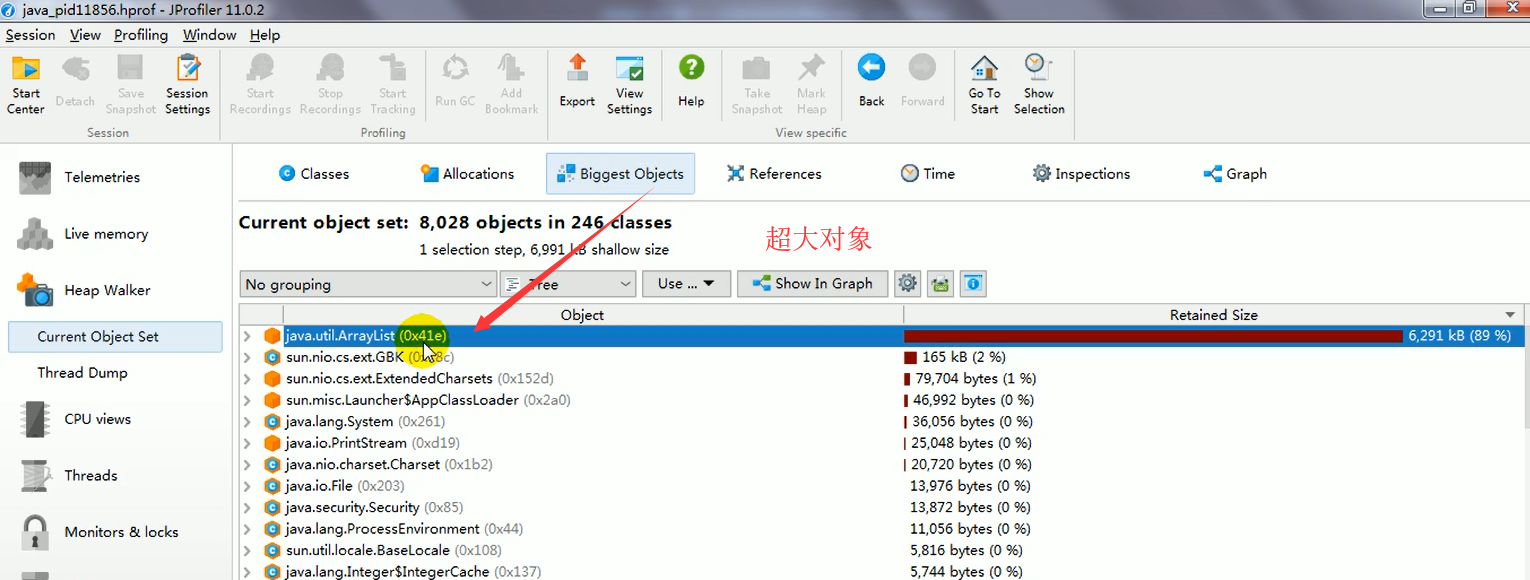This screenshot has width=1530, height=580.
Task: Expand the sun.nio.cs.ext.GBK row
Action: pos(247,357)
